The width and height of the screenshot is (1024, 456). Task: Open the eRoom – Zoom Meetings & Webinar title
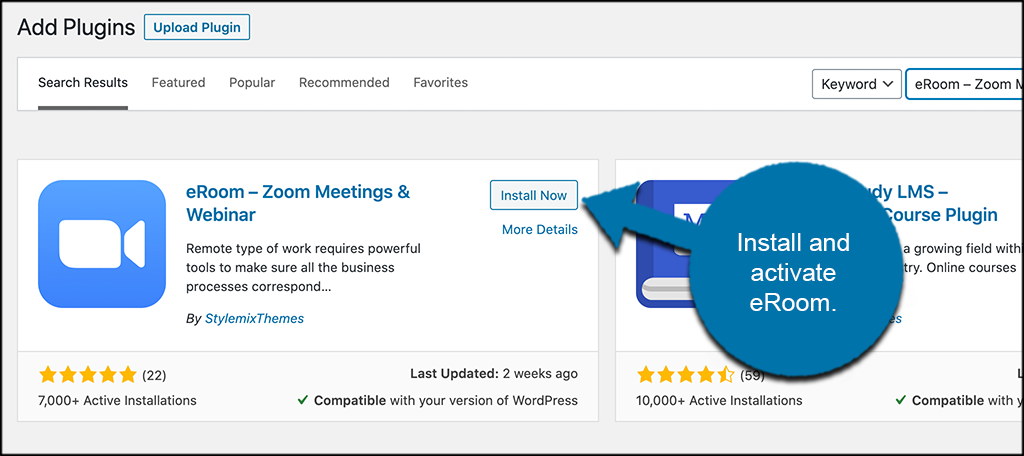[298, 203]
